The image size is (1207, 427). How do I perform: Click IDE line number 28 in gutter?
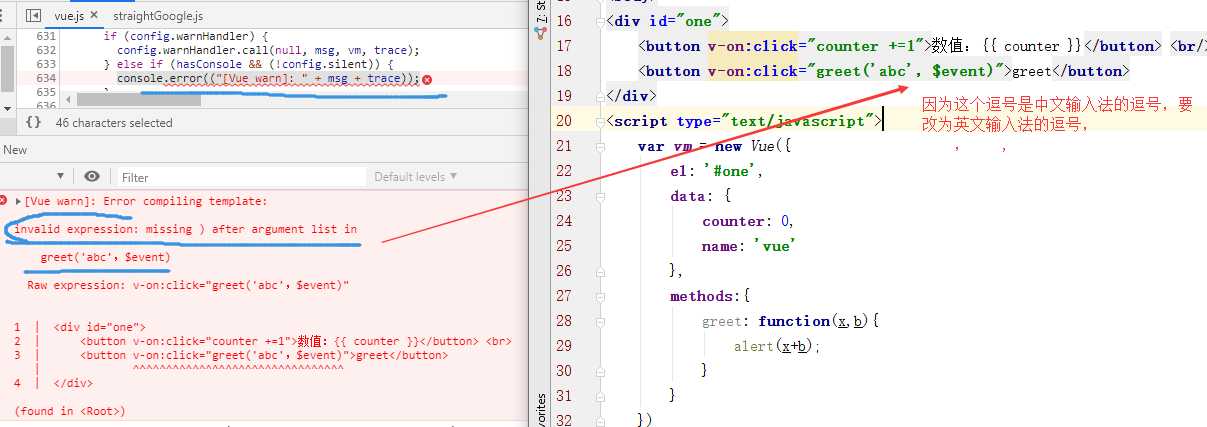[563, 321]
